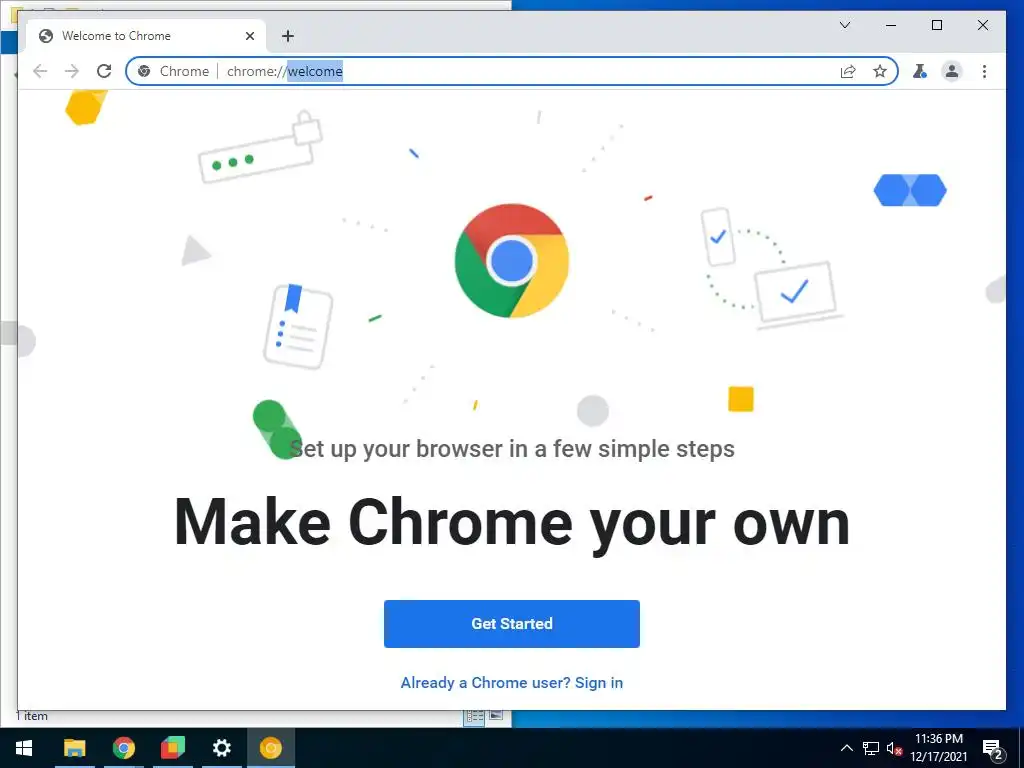Share this page using the share icon
Screen dimensions: 1024x768
pos(848,71)
